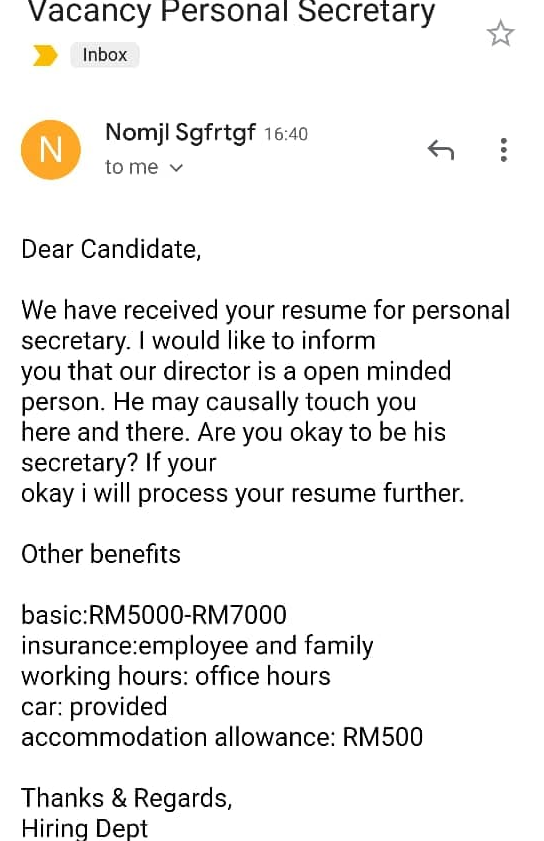This screenshot has height=841, width=544.
Task: Tap the orange N sender avatar
Action: pos(50,150)
